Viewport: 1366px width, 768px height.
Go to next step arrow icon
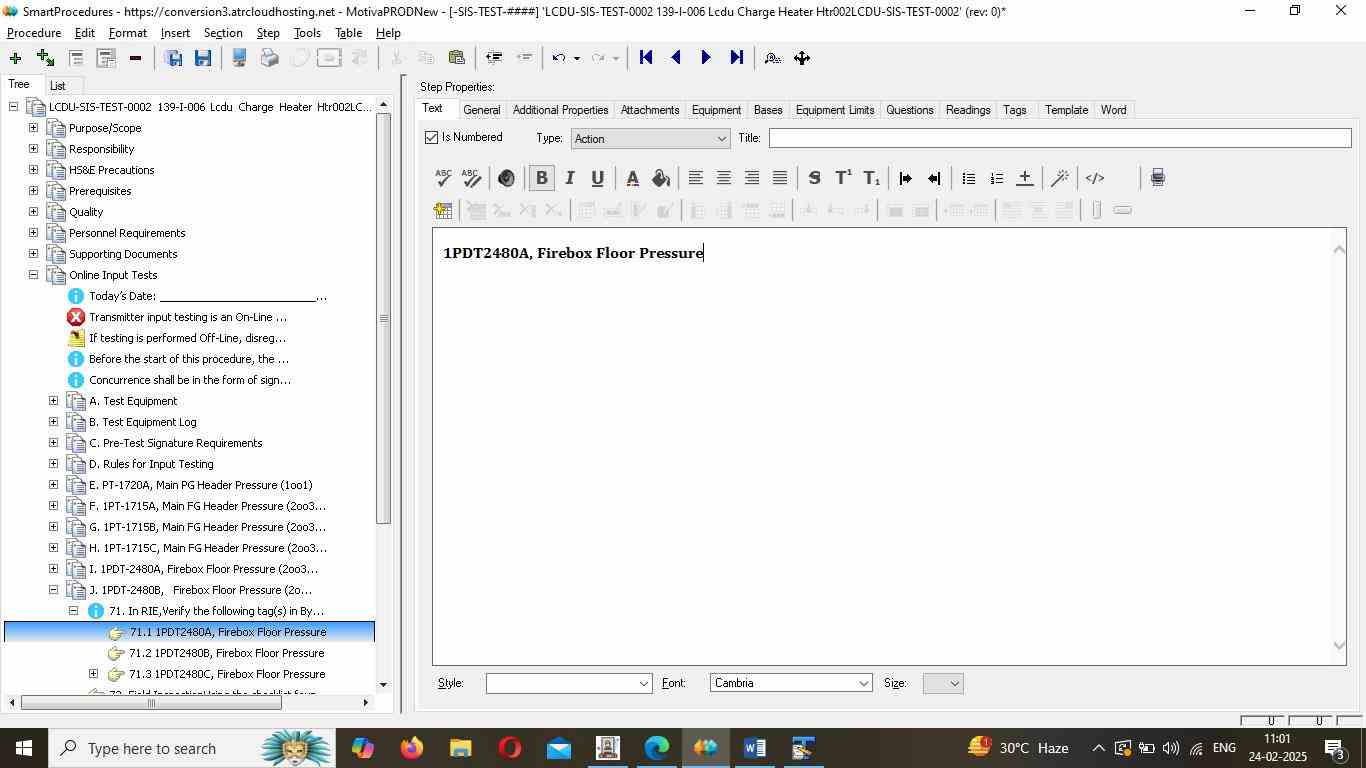706,58
